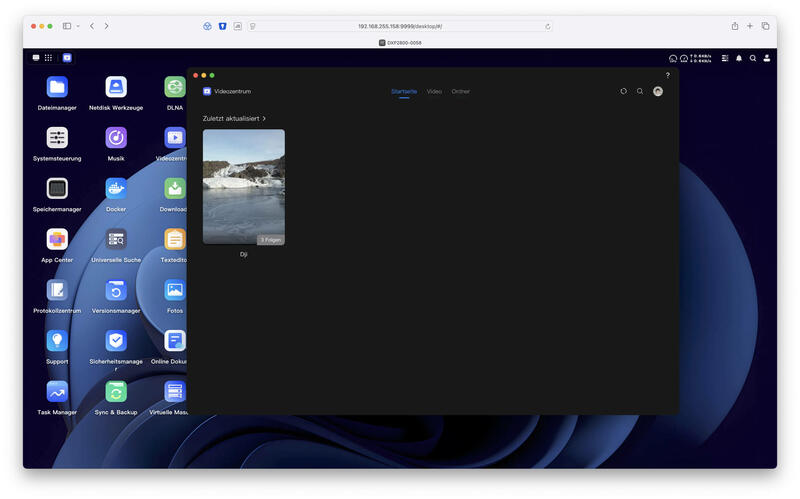Viewport: 800px width, 499px height.
Task: Click the browser address bar
Action: pos(400,26)
